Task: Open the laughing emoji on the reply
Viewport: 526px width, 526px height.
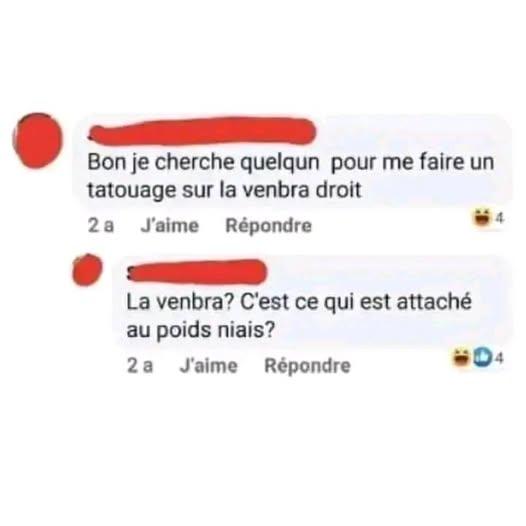Action: 462,358
